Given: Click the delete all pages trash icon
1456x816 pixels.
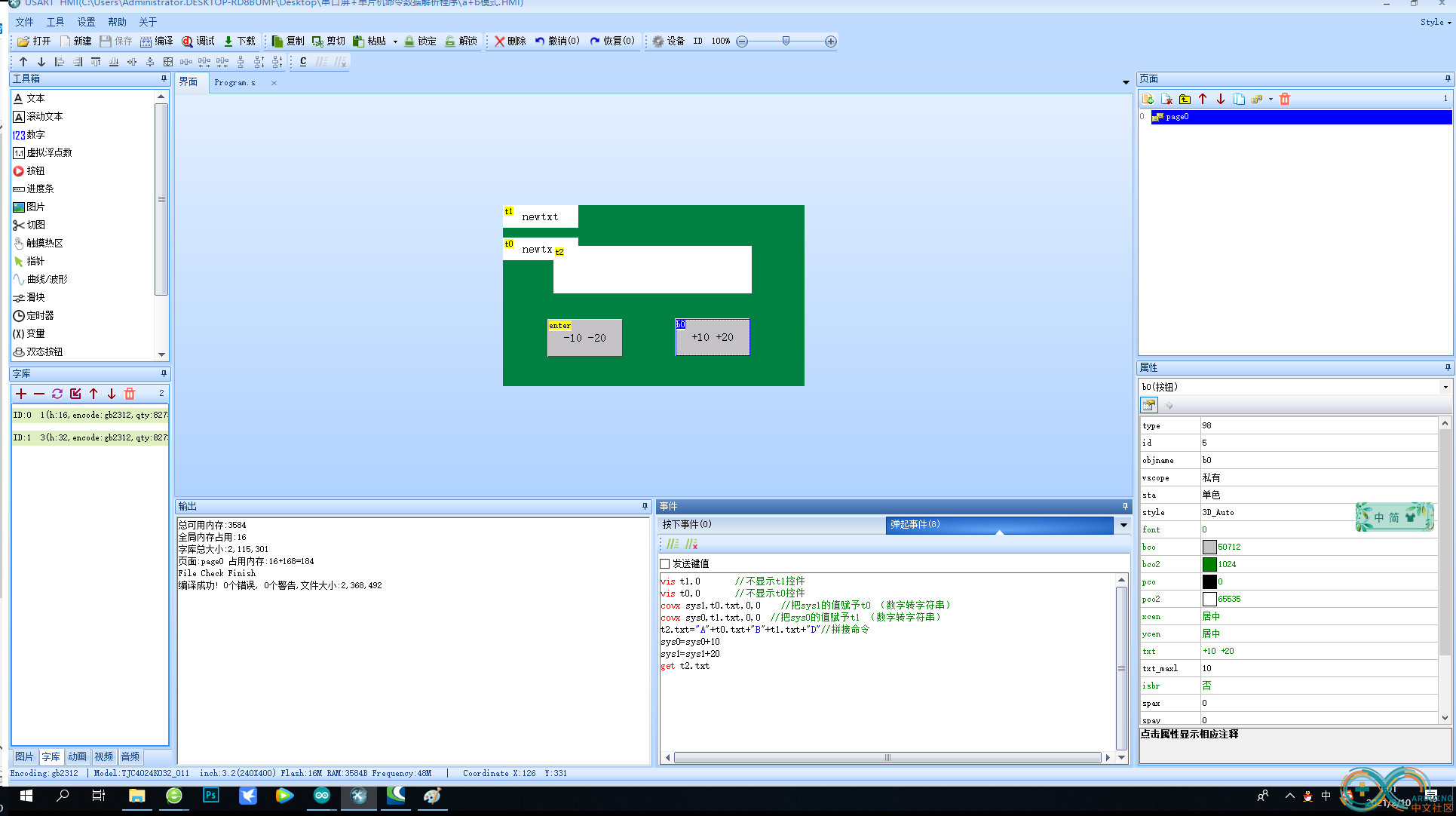Looking at the screenshot, I should [x=1285, y=99].
